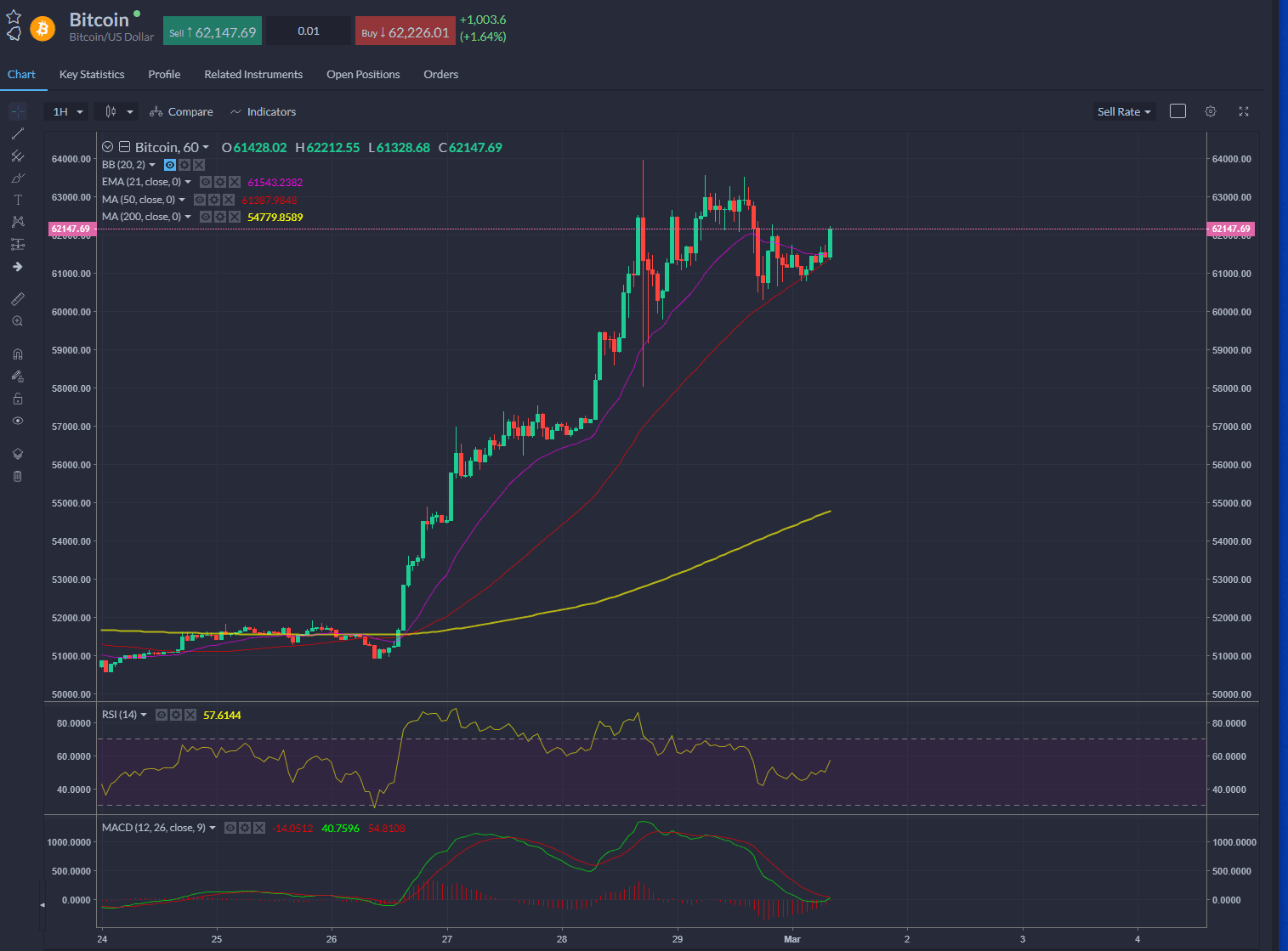Open EMA (21) settings gear
This screenshot has height=951, width=1288.
pyautogui.click(x=220, y=182)
